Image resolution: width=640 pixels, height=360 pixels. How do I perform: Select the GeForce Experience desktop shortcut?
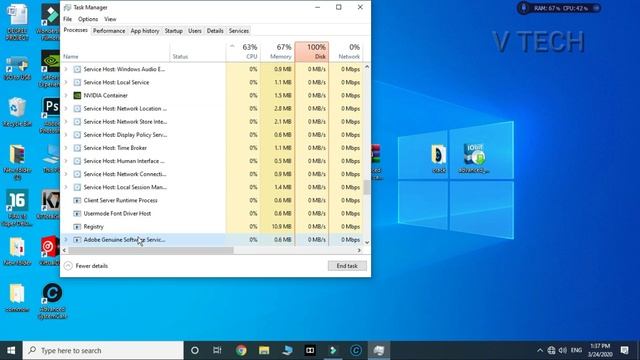tap(51, 69)
